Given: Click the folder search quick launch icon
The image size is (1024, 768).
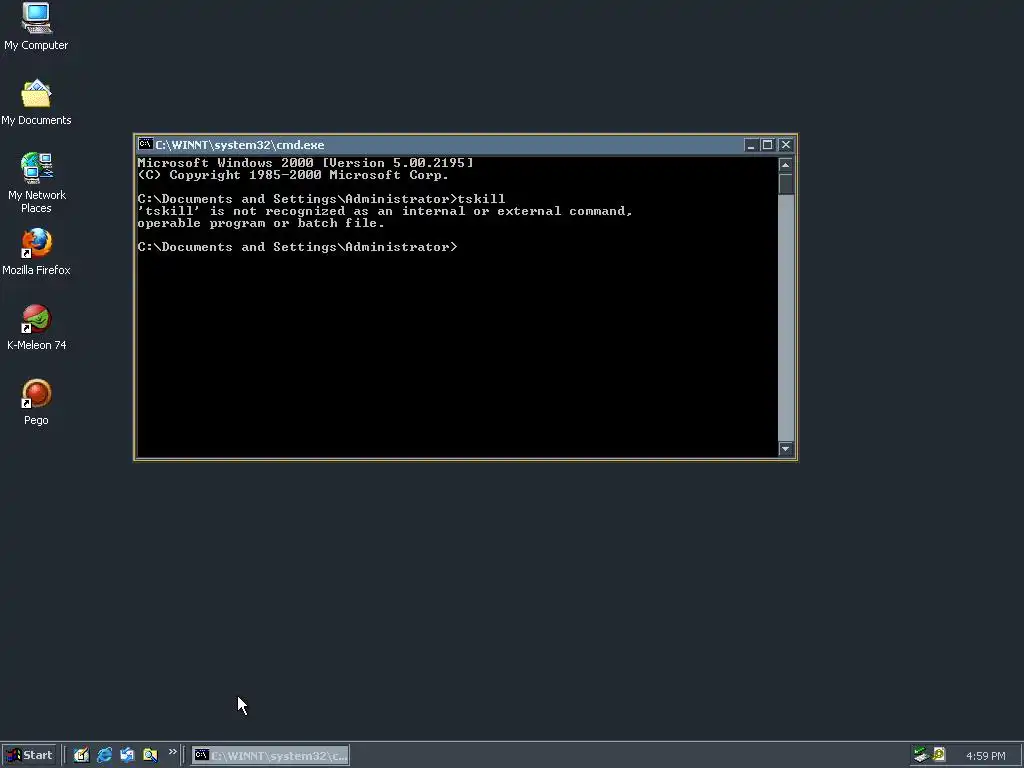Looking at the screenshot, I should click(150, 755).
